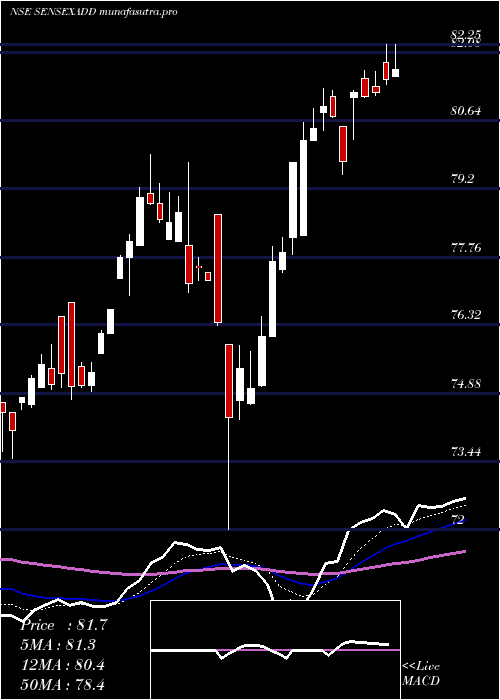
Task: Click the long-wick red candle reaching 72
Action: coord(229,381)
